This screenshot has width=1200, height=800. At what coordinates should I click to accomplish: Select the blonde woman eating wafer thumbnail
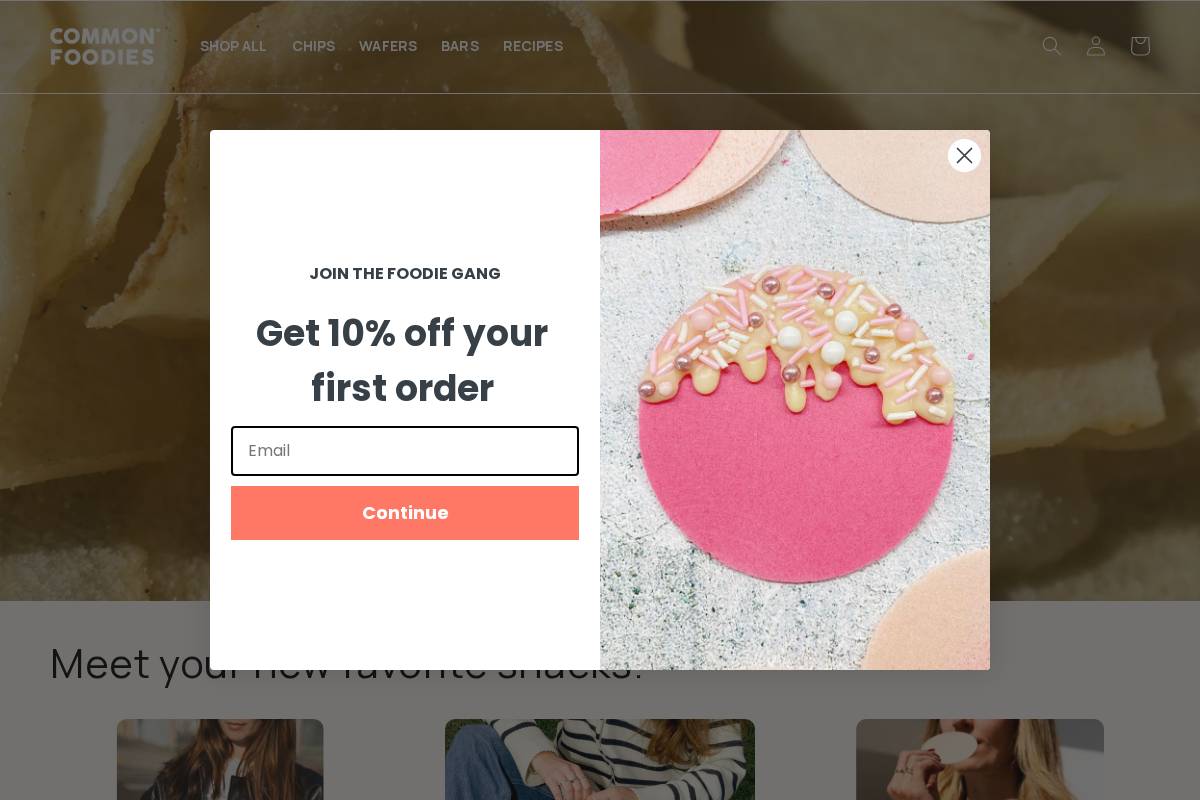[980, 759]
